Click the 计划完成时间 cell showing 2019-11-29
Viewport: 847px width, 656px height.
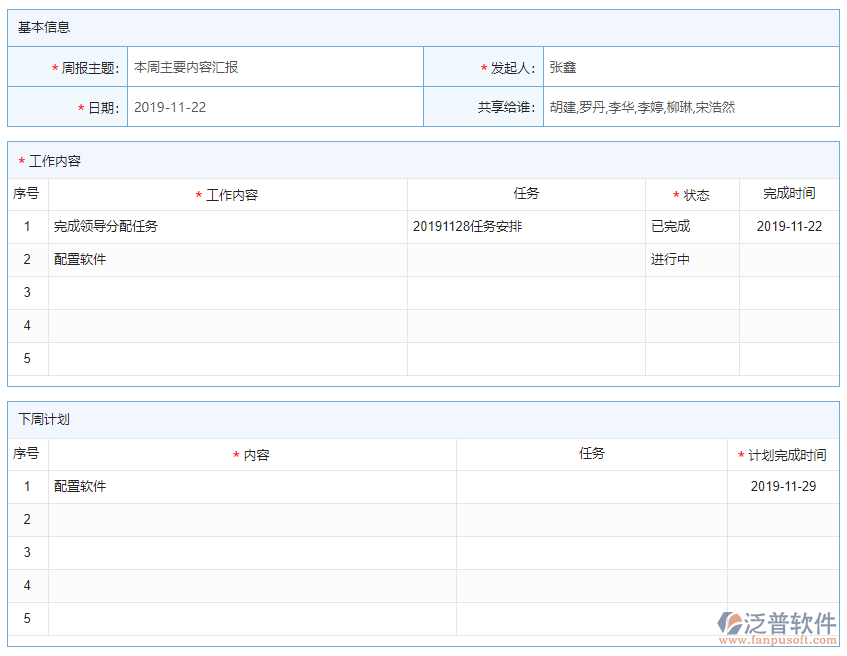783,487
